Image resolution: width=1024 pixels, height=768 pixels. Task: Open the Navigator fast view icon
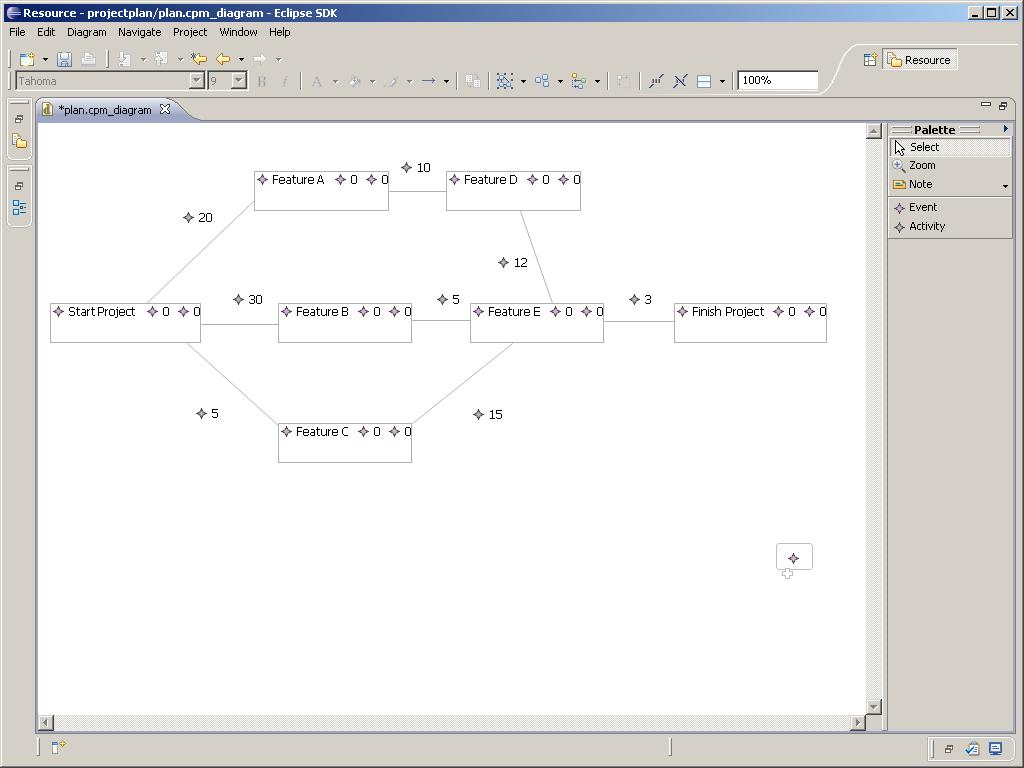[x=20, y=141]
